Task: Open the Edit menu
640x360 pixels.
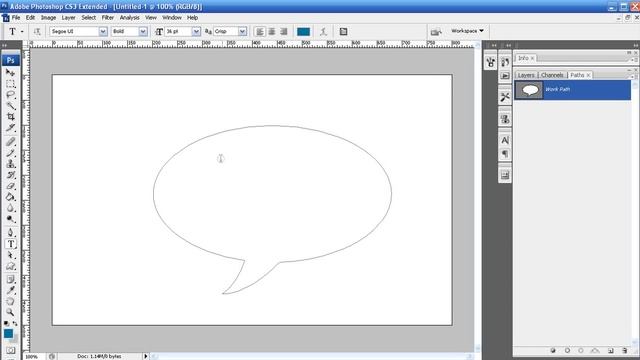Action: coord(31,18)
